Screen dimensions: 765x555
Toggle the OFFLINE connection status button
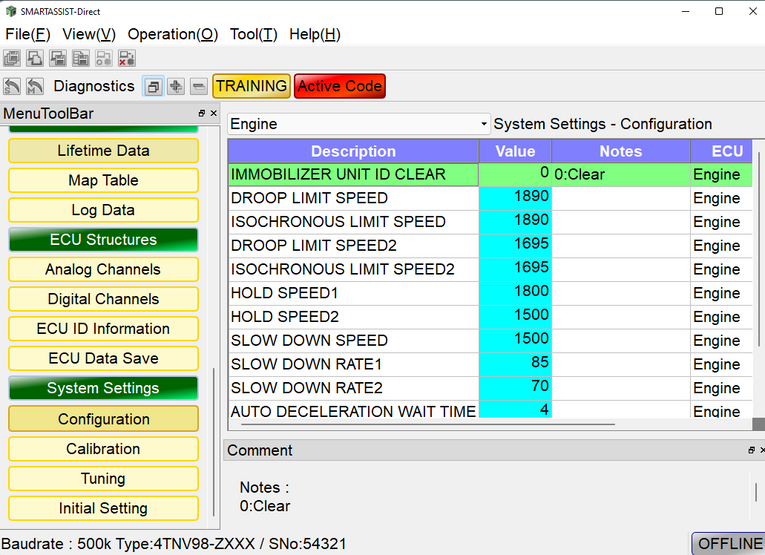[729, 543]
